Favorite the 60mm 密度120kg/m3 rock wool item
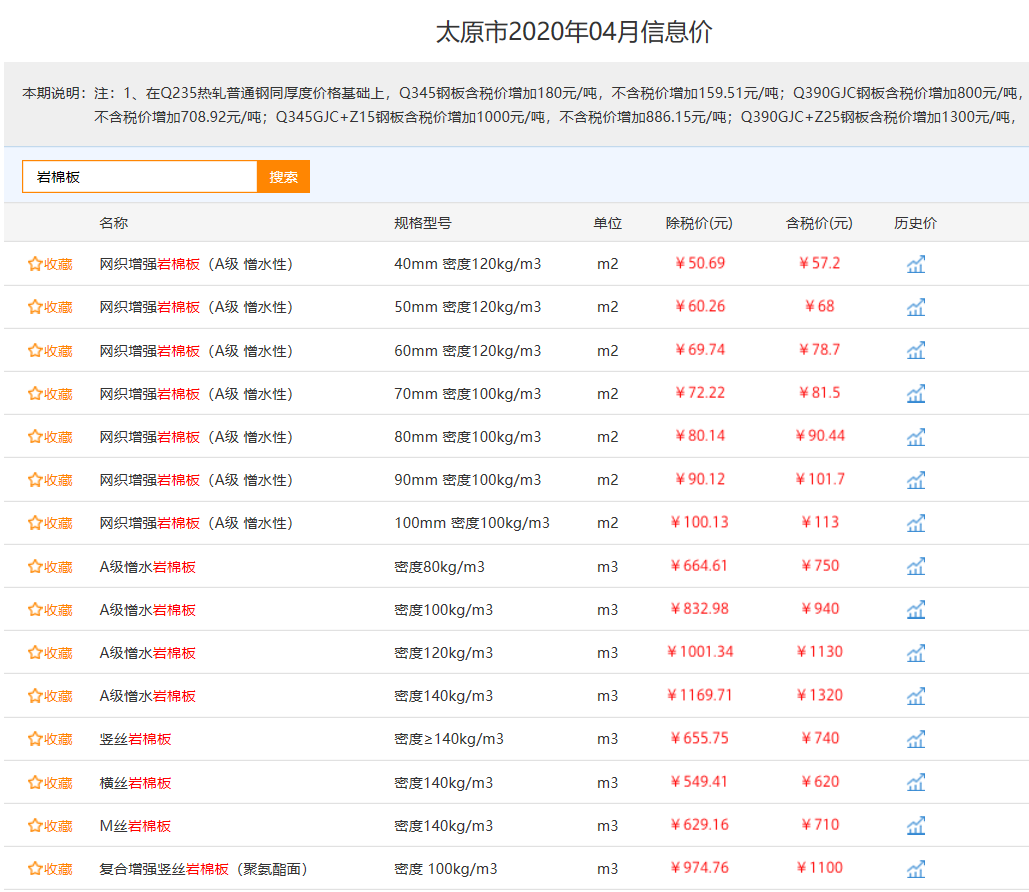1029x892 pixels. (50, 350)
